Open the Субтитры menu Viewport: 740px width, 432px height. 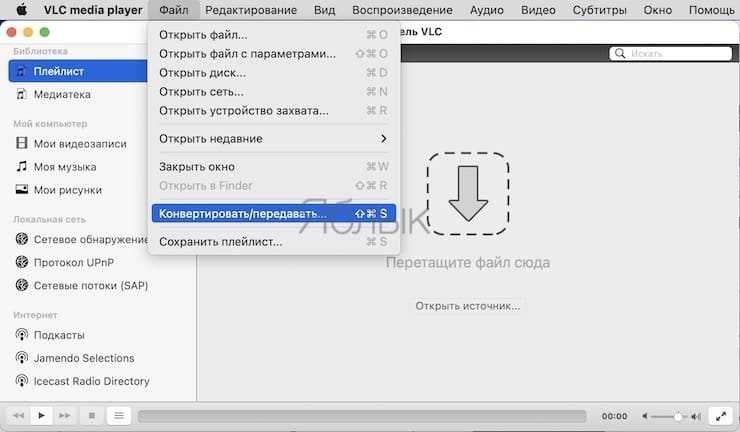[x=599, y=10]
